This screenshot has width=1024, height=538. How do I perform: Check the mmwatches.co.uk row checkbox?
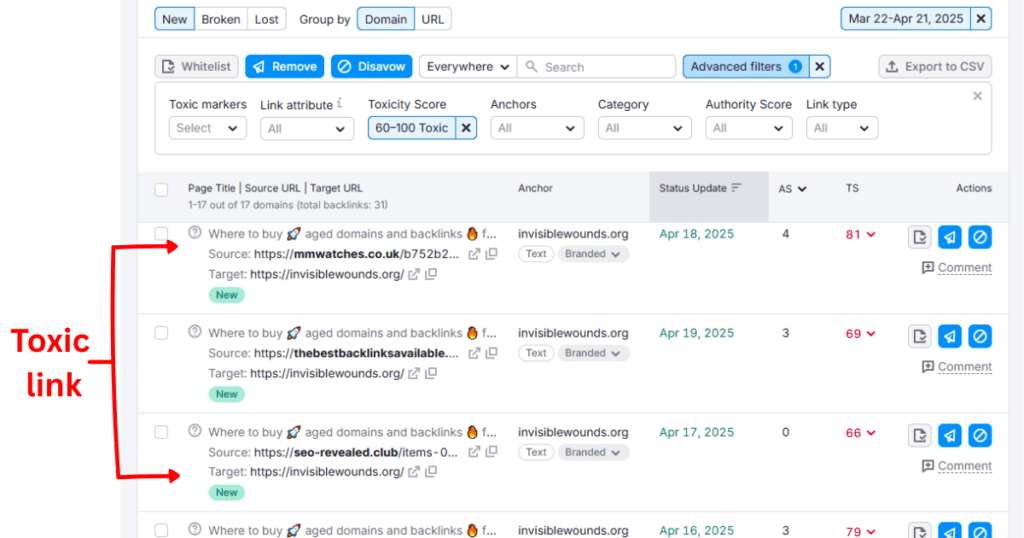161,234
